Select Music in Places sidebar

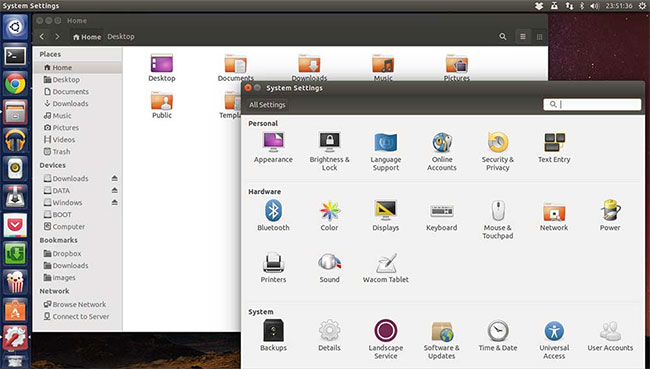coord(78,115)
